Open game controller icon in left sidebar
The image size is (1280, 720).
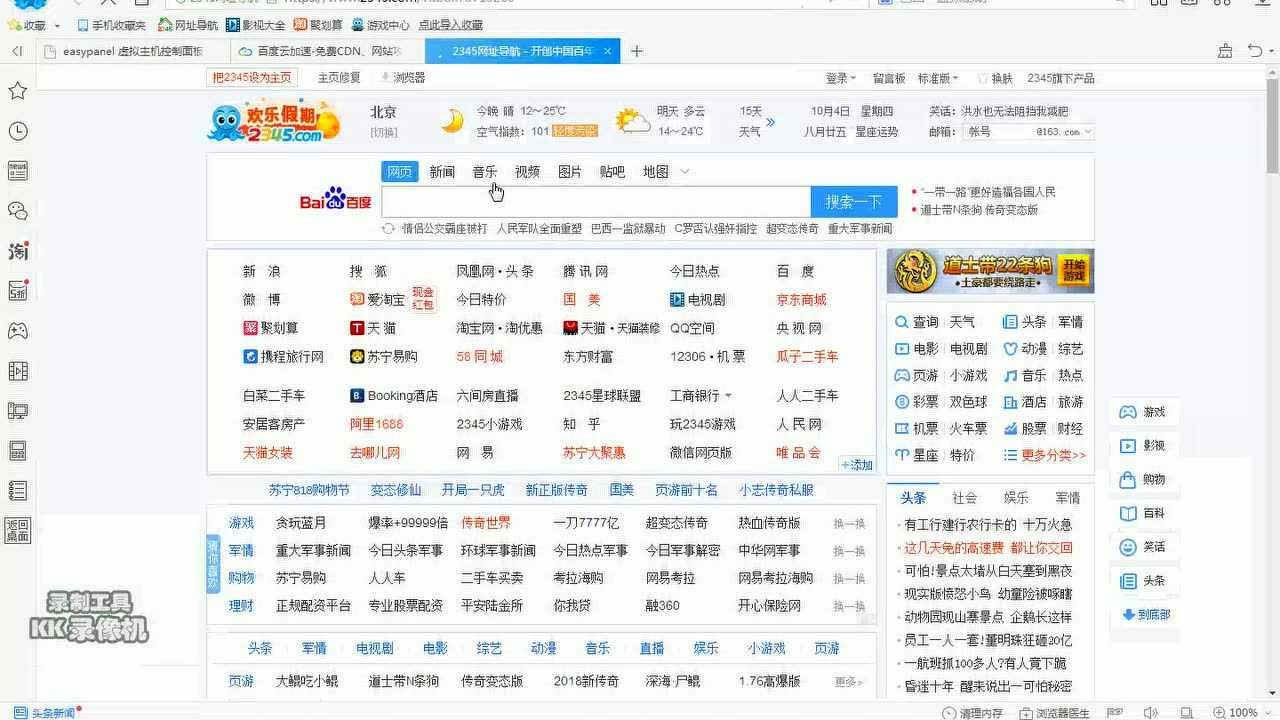pyautogui.click(x=17, y=331)
